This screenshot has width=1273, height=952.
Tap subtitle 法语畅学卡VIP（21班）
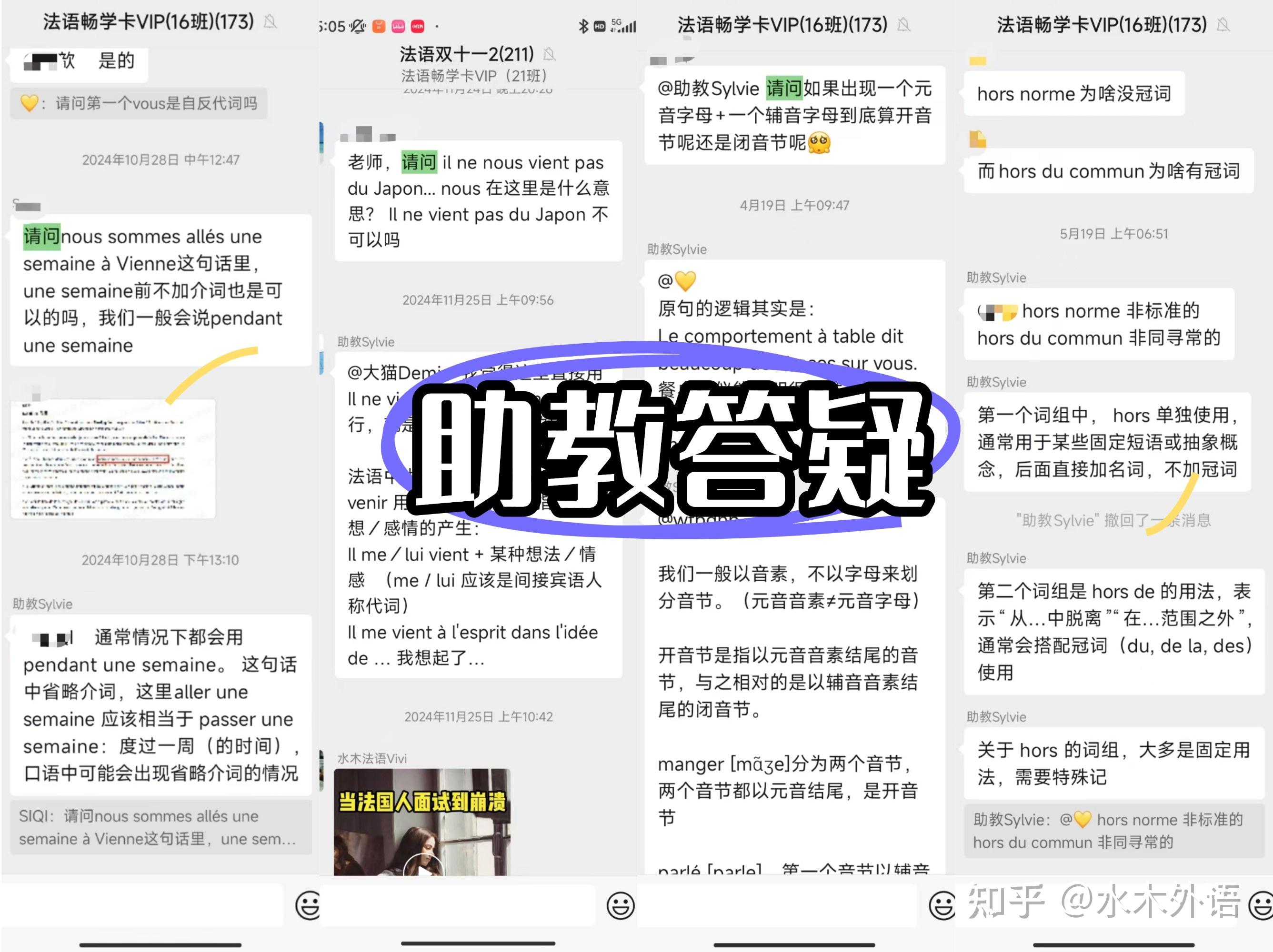pyautogui.click(x=474, y=76)
